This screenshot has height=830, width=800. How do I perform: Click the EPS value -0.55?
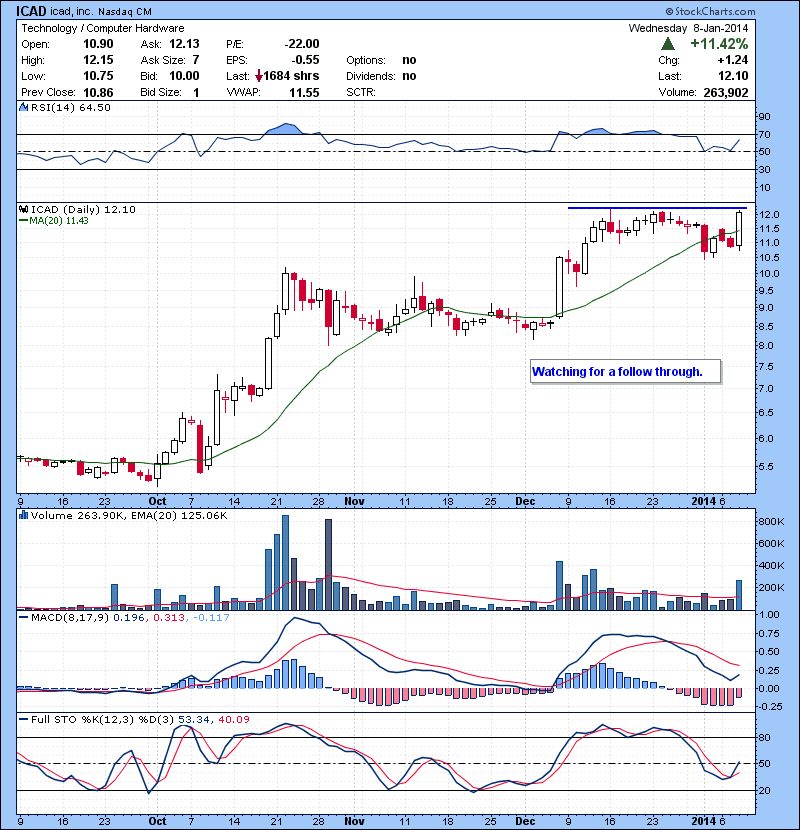(x=305, y=60)
